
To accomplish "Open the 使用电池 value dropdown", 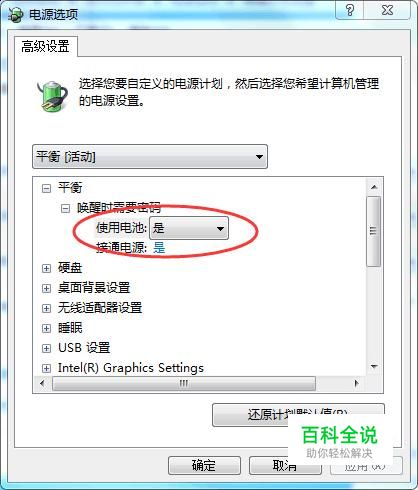I will [x=189, y=228].
